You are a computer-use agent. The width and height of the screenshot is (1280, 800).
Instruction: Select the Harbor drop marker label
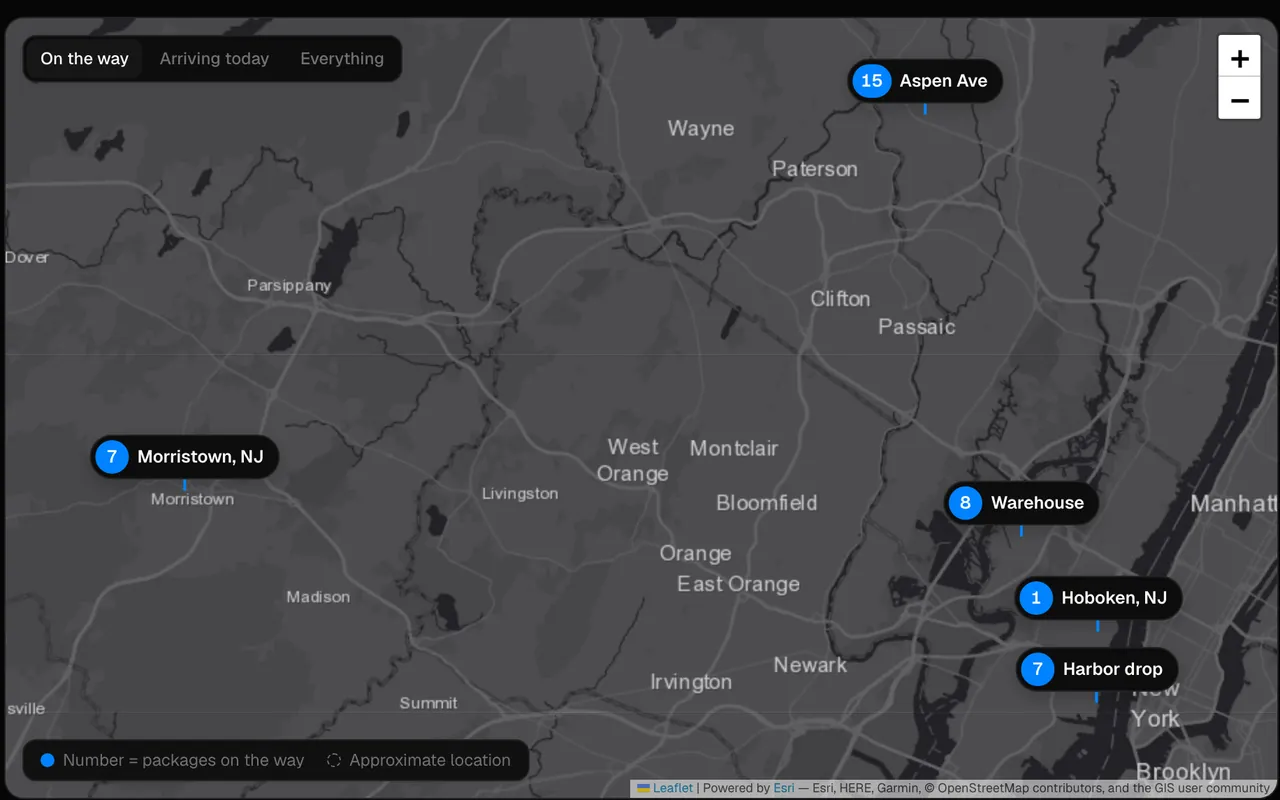[1112, 669]
